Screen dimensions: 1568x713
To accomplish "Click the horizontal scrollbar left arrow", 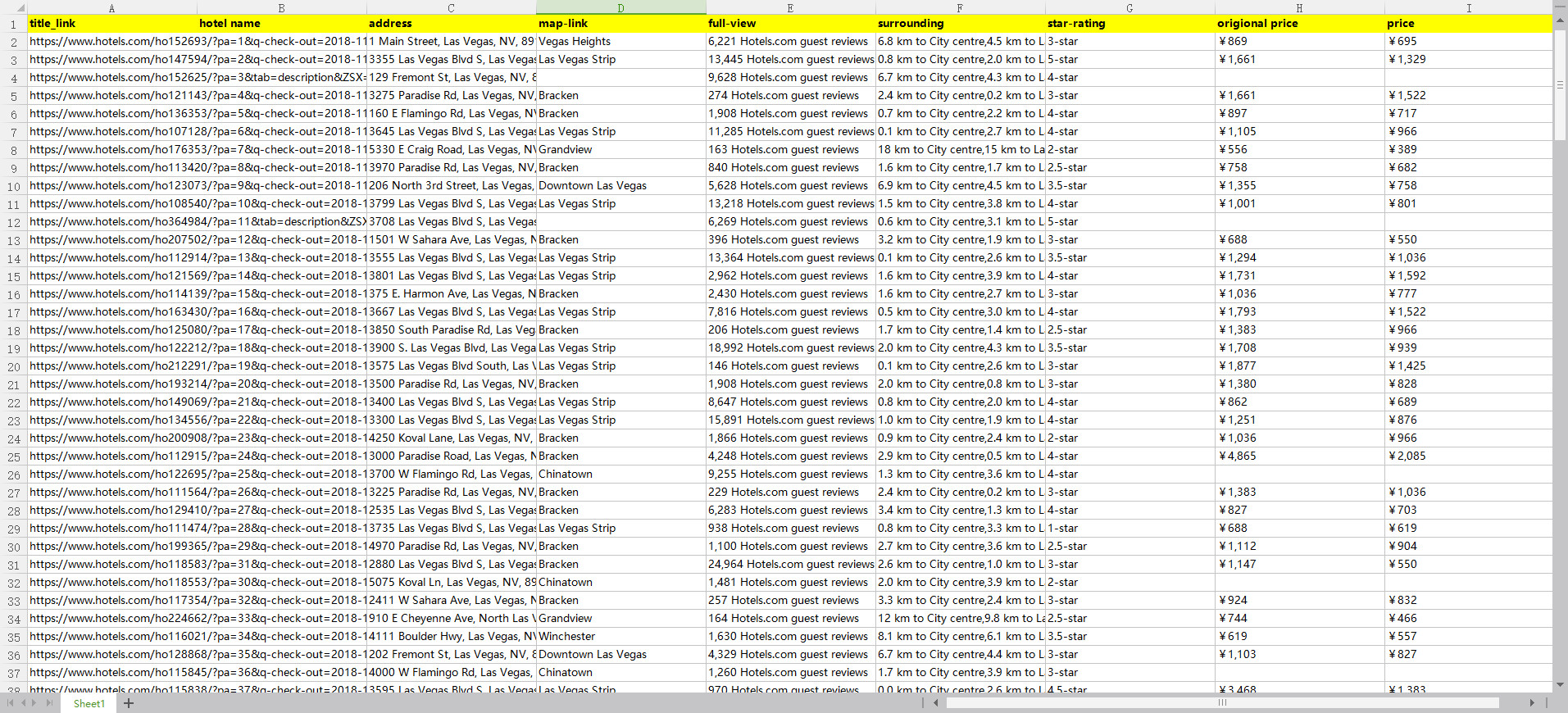I will point(936,703).
